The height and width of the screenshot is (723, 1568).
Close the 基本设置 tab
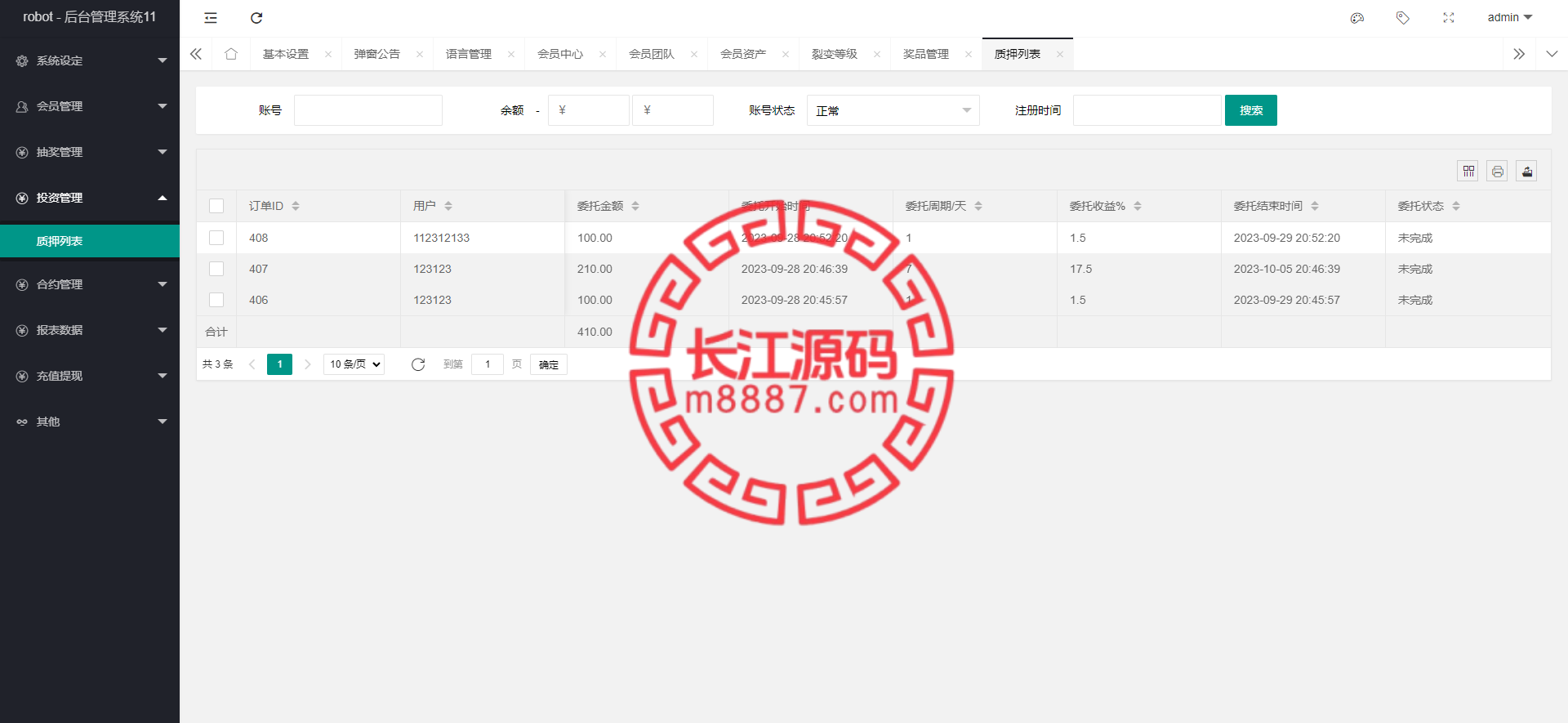tap(328, 55)
